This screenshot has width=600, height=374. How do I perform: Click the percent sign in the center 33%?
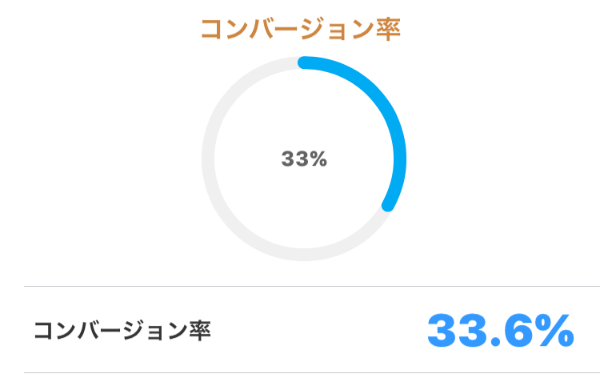(319, 159)
